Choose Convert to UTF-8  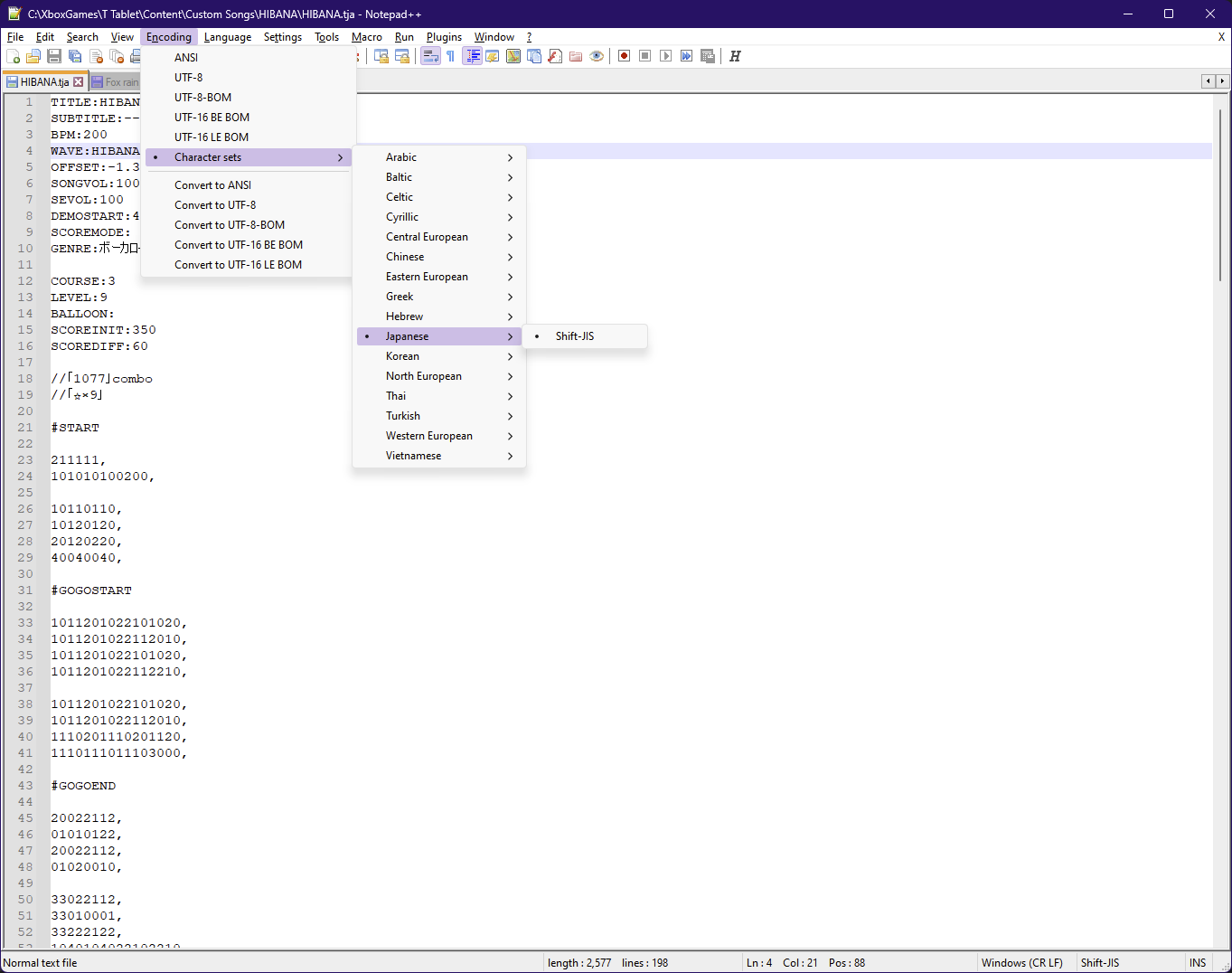[x=249, y=205]
